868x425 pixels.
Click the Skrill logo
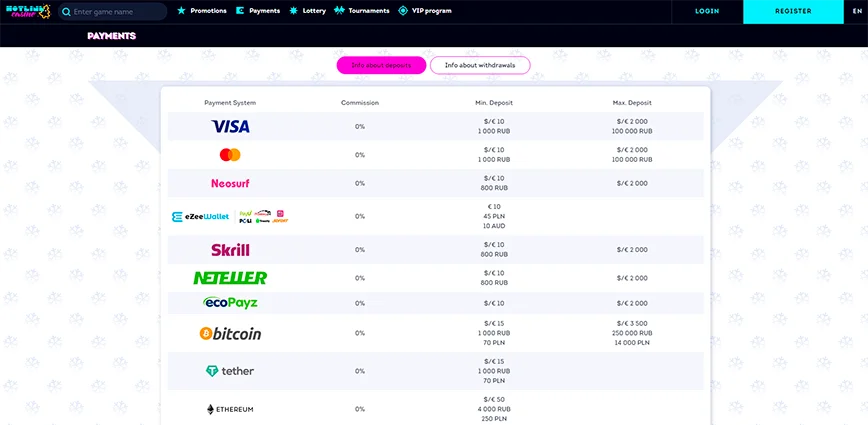[x=230, y=250]
